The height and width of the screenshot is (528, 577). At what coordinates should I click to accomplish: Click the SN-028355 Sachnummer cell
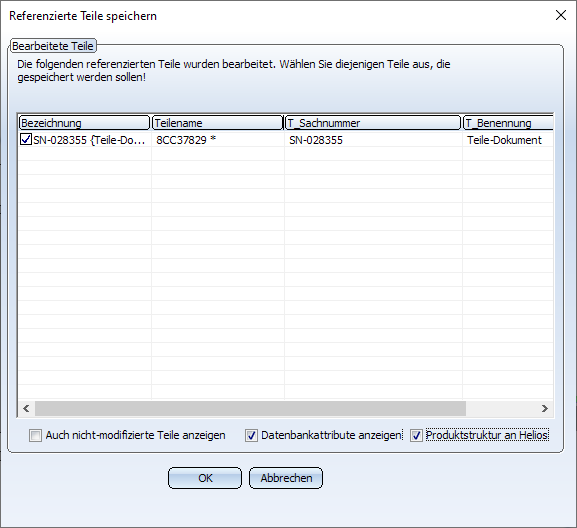(x=316, y=140)
